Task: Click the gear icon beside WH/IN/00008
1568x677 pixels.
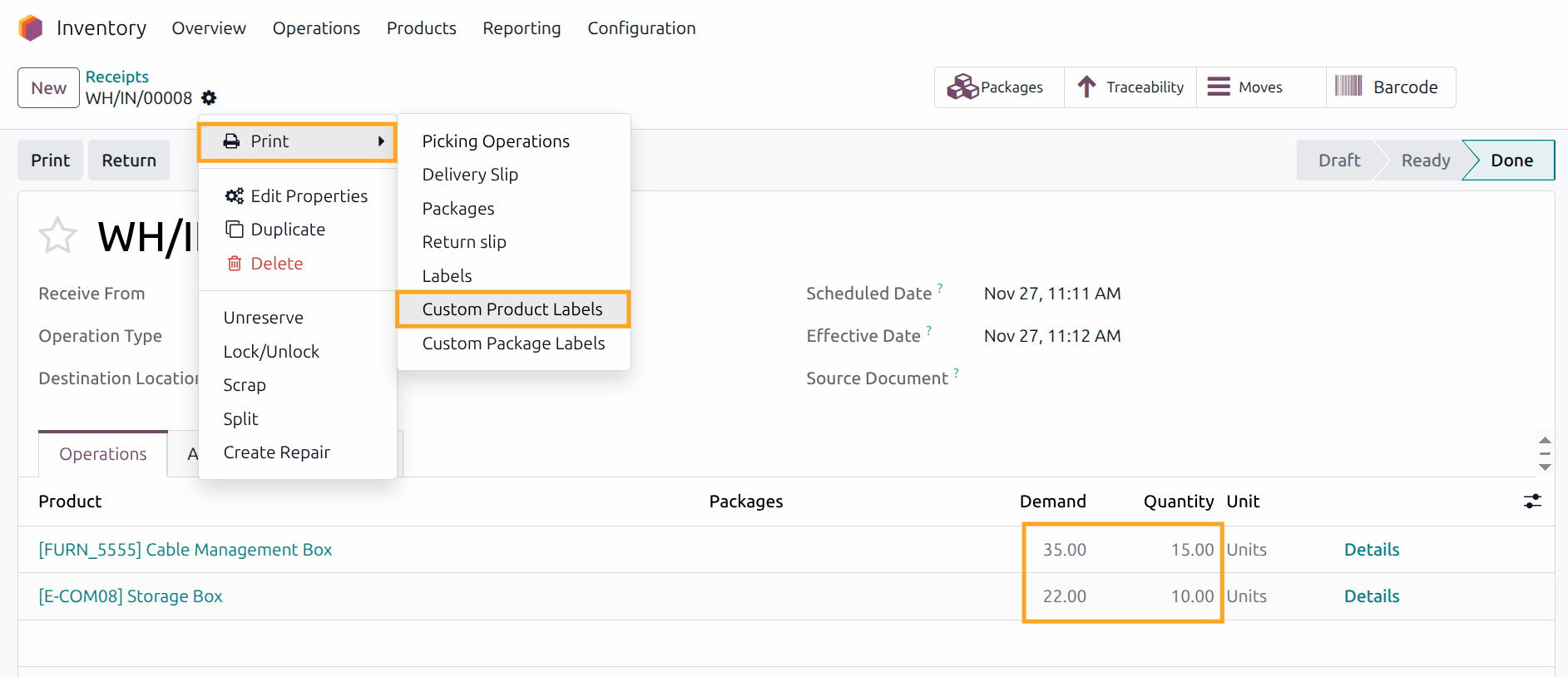Action: [x=209, y=98]
